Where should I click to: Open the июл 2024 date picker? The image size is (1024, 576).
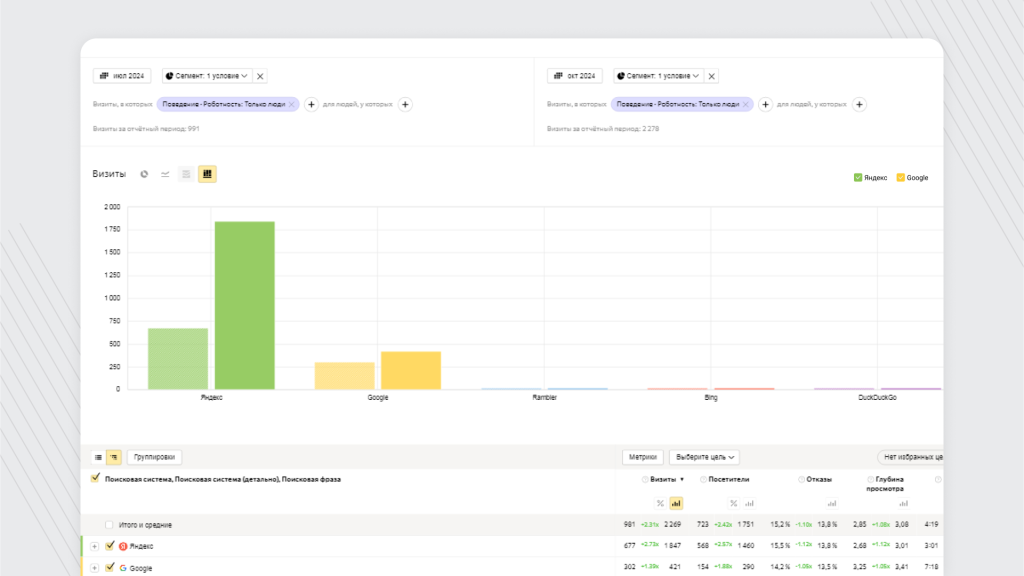pos(122,76)
